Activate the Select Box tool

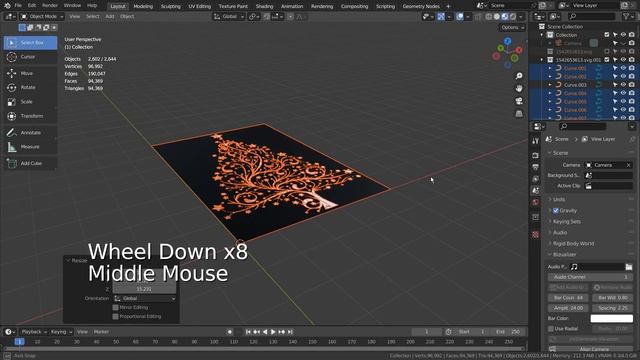[30, 42]
